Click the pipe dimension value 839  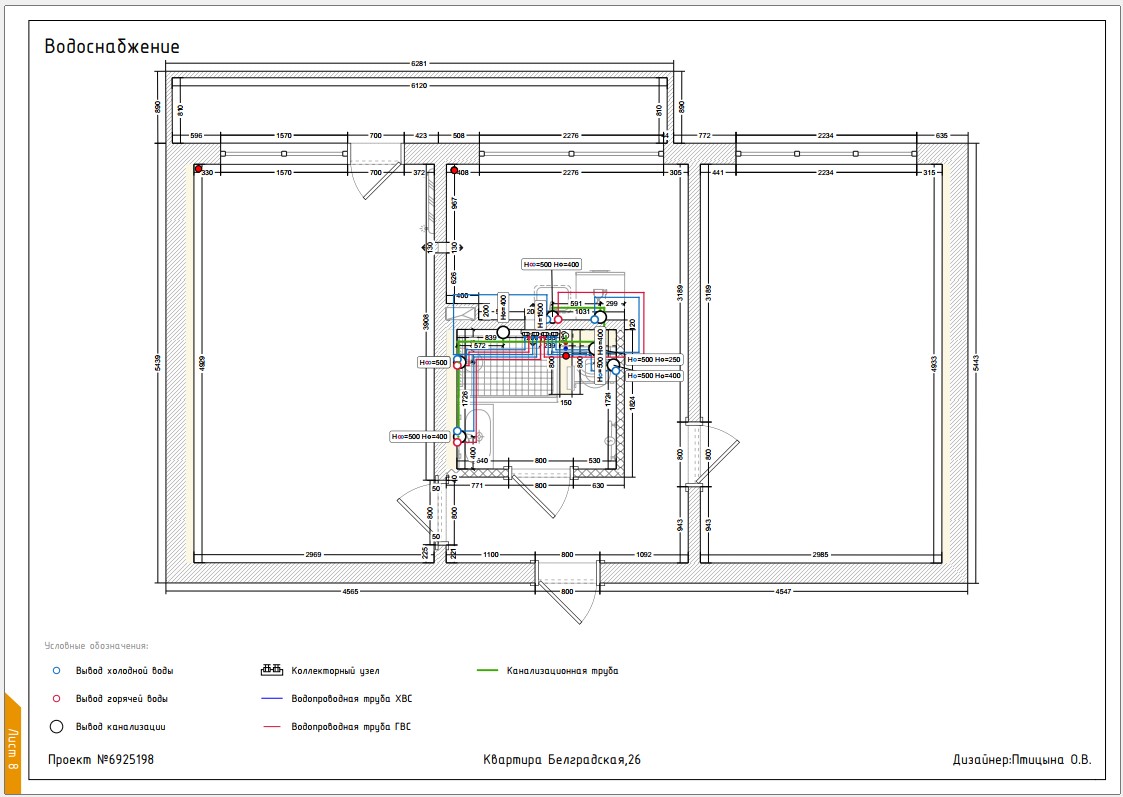click(x=491, y=337)
